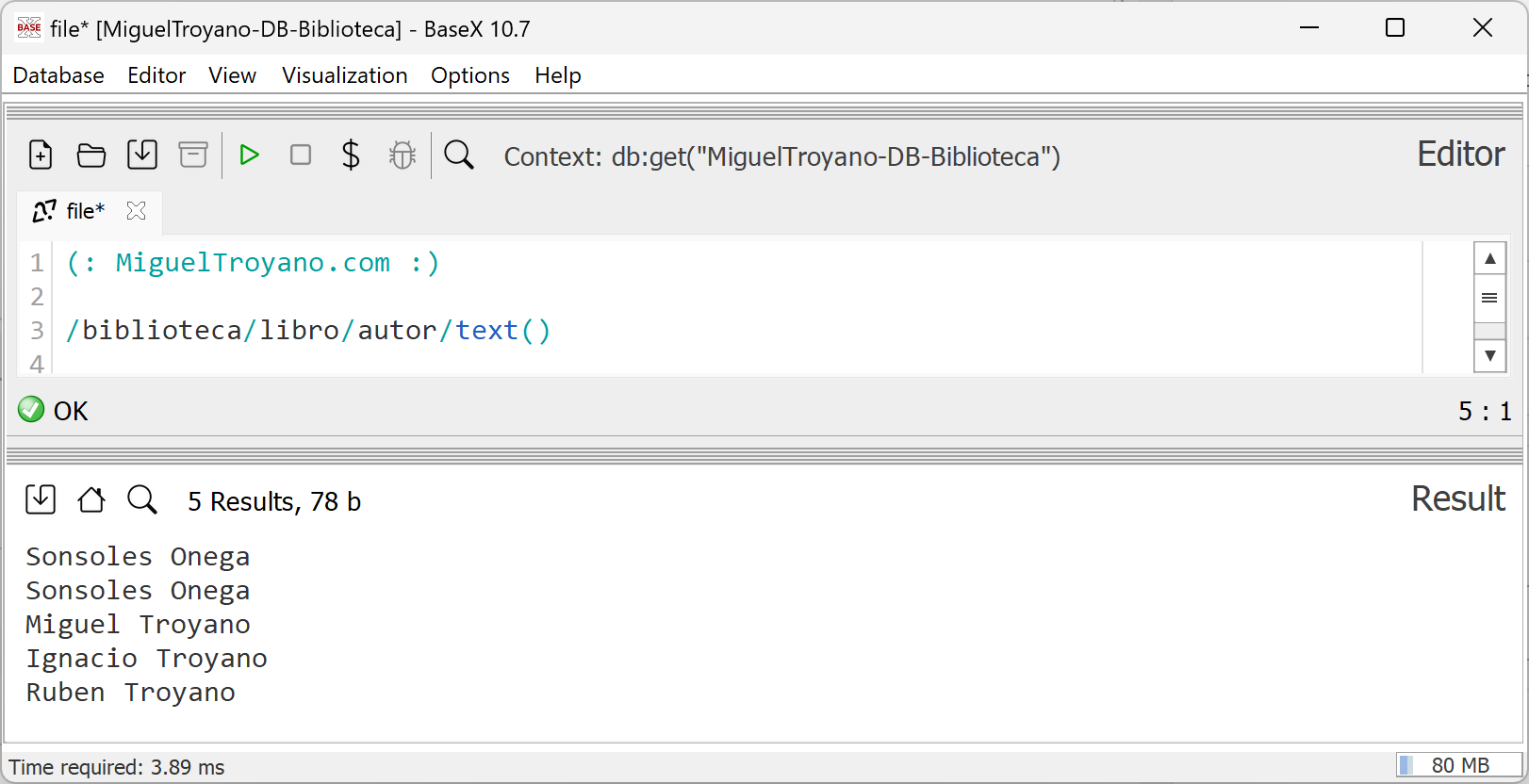Click the Miguel Troyano result

pyautogui.click(x=138, y=625)
